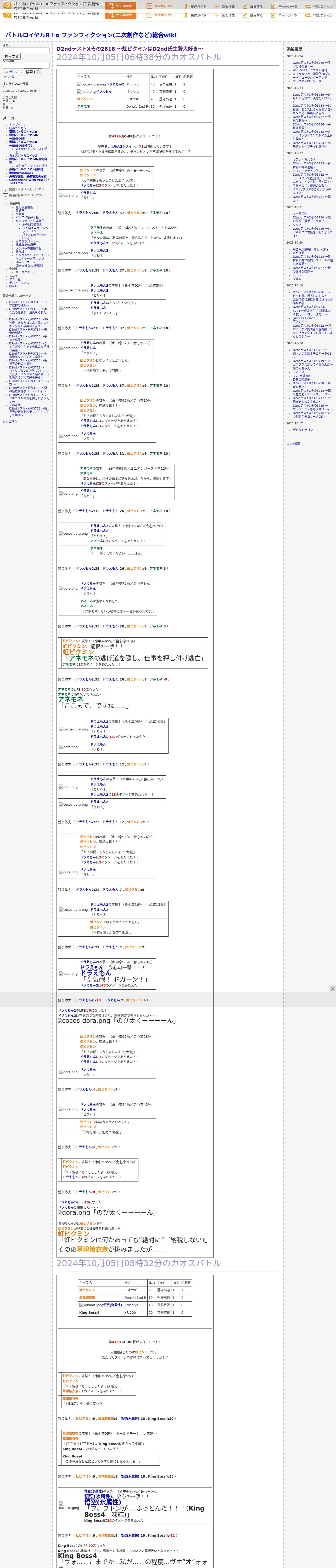Open the ザ・クエスト link
The height and width of the screenshot is (1568, 336).
24,272
